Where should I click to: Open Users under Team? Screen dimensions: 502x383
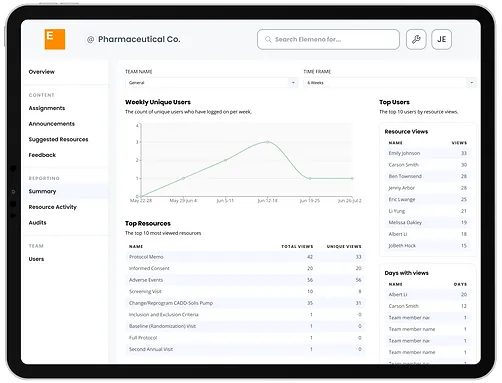click(36, 259)
